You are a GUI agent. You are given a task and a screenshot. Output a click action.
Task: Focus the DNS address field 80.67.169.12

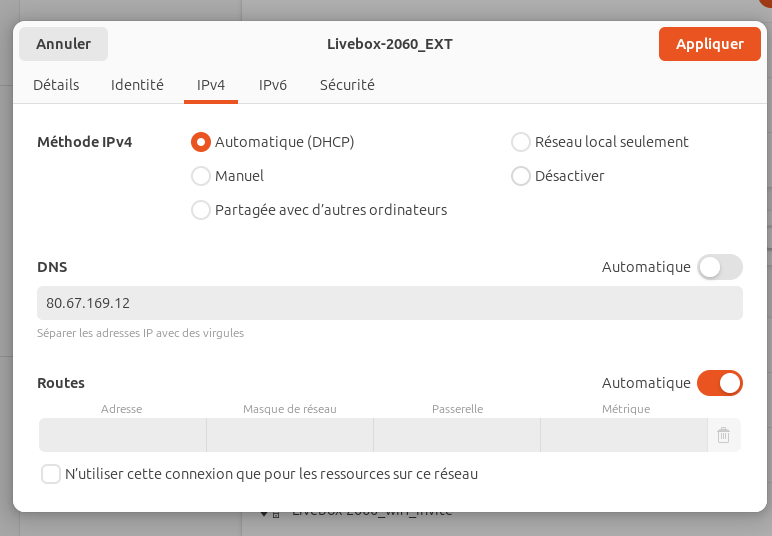click(390, 303)
